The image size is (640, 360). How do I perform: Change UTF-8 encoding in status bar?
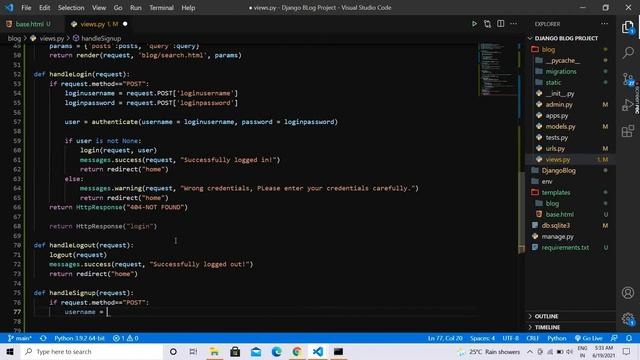510,338
